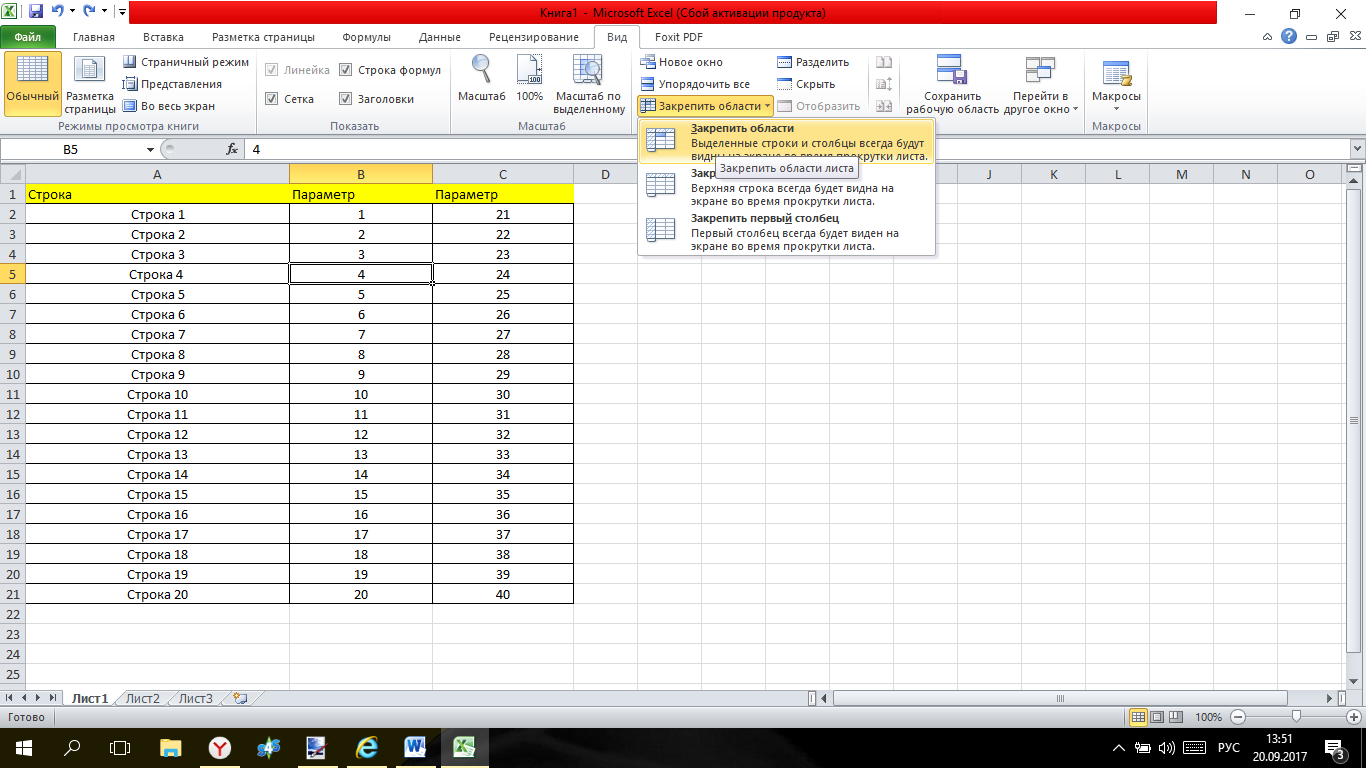
Task: Click Масштаб по выделенному icon
Action: click(x=588, y=72)
